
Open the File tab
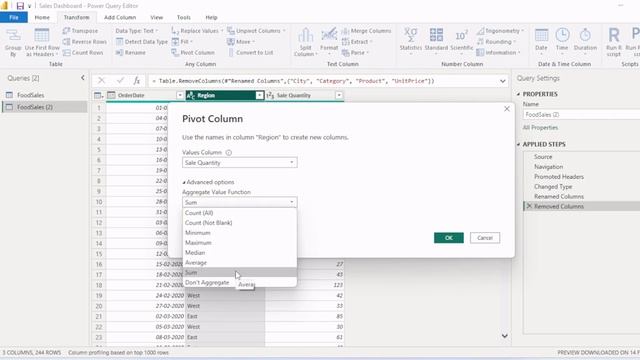[x=14, y=18]
